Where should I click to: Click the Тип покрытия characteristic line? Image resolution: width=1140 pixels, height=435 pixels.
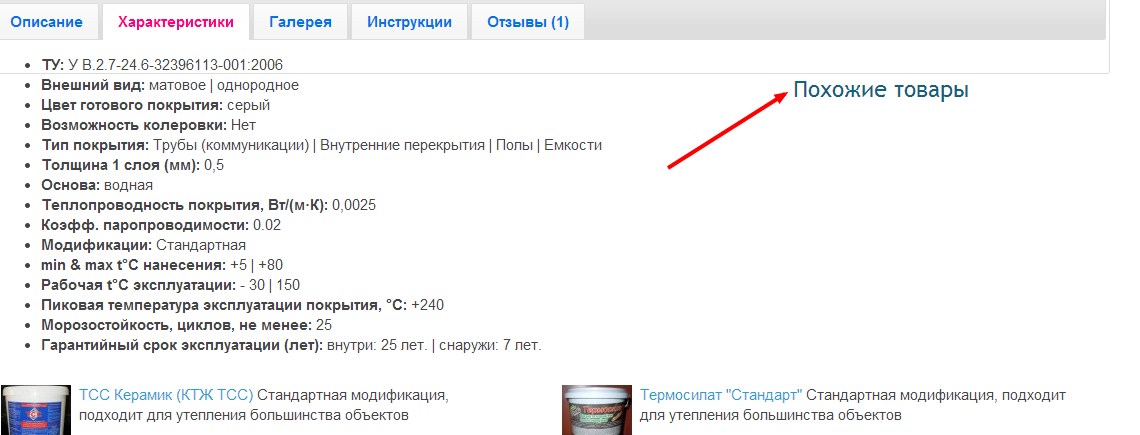tap(322, 145)
